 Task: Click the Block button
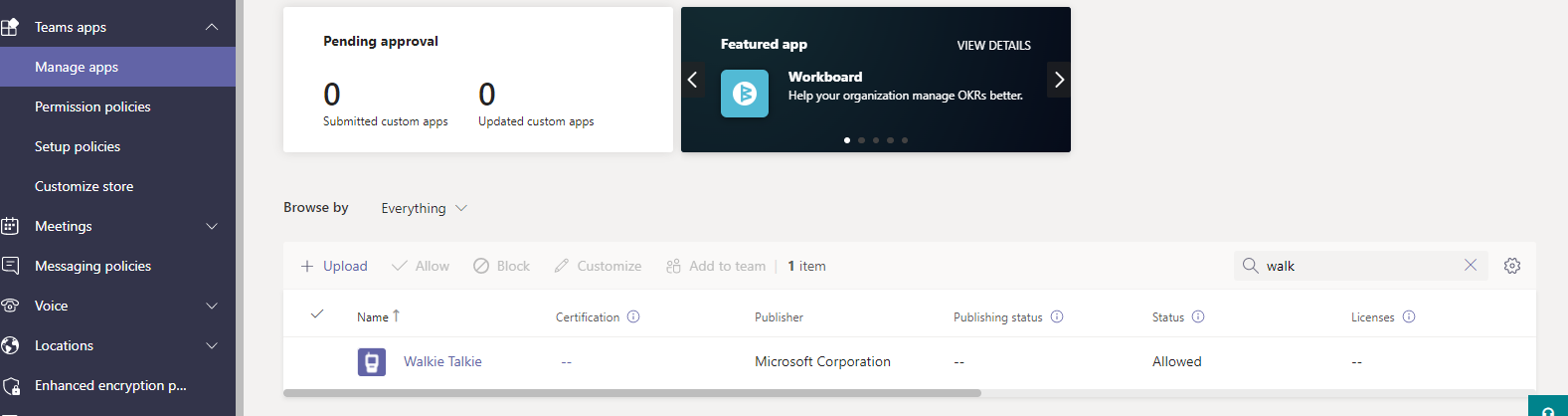tap(502, 266)
